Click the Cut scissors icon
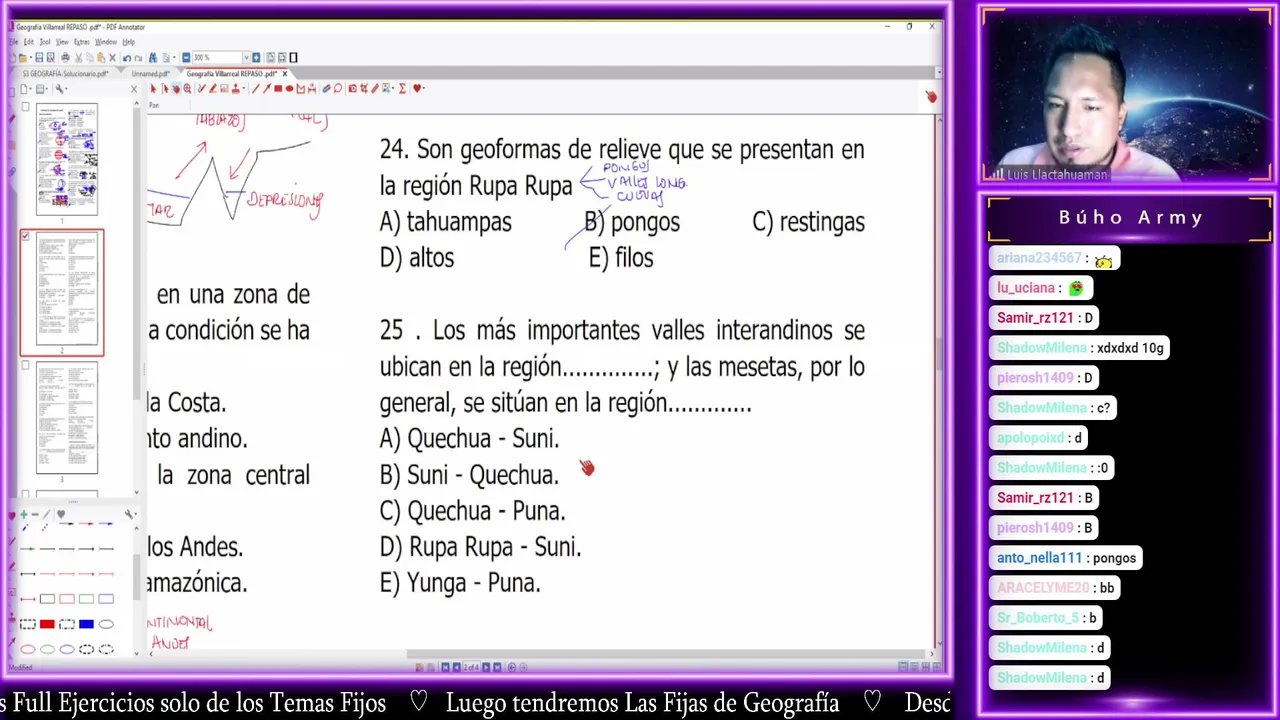 (79, 58)
